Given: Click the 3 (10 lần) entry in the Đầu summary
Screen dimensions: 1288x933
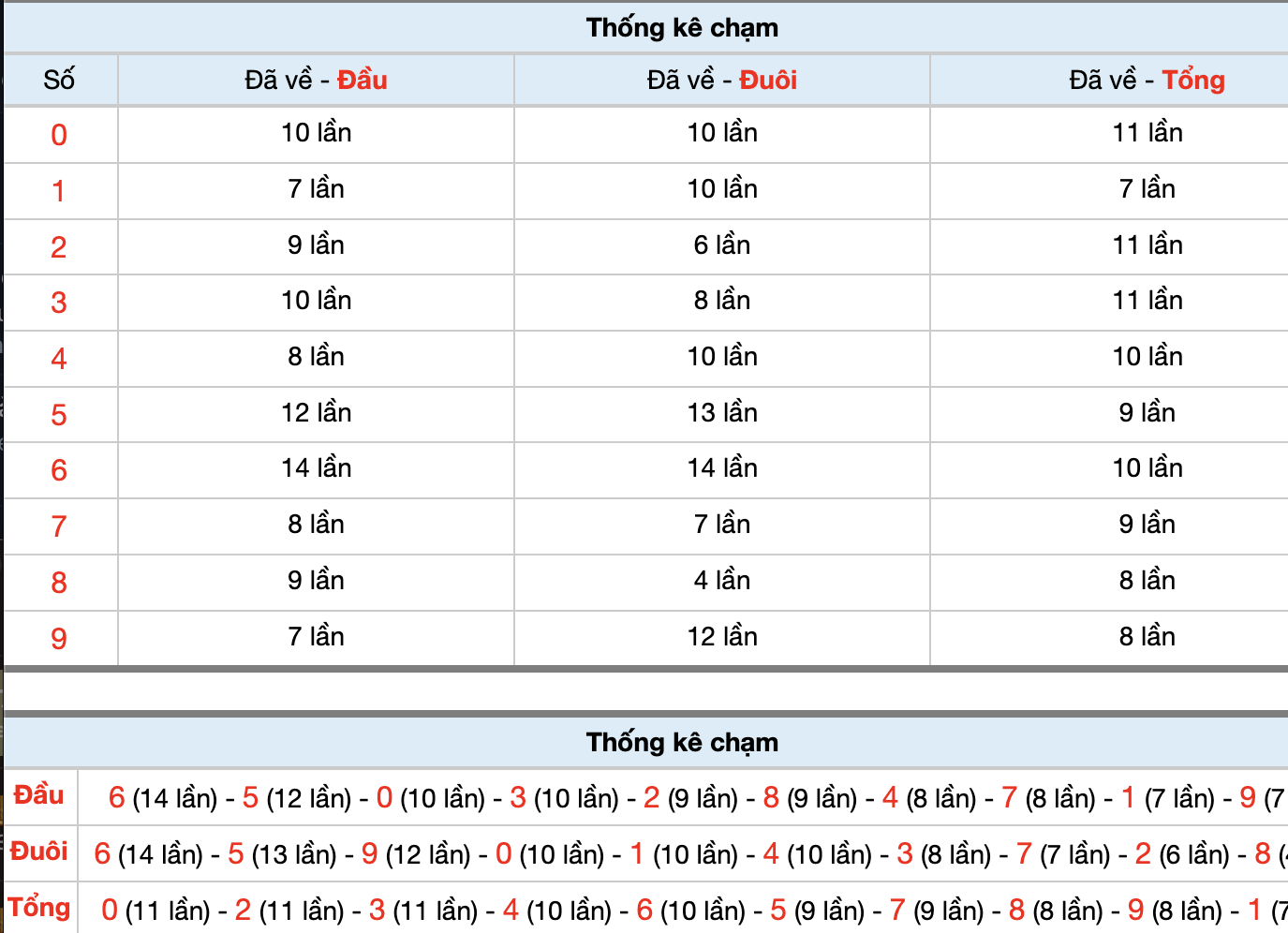Looking at the screenshot, I should [x=564, y=798].
